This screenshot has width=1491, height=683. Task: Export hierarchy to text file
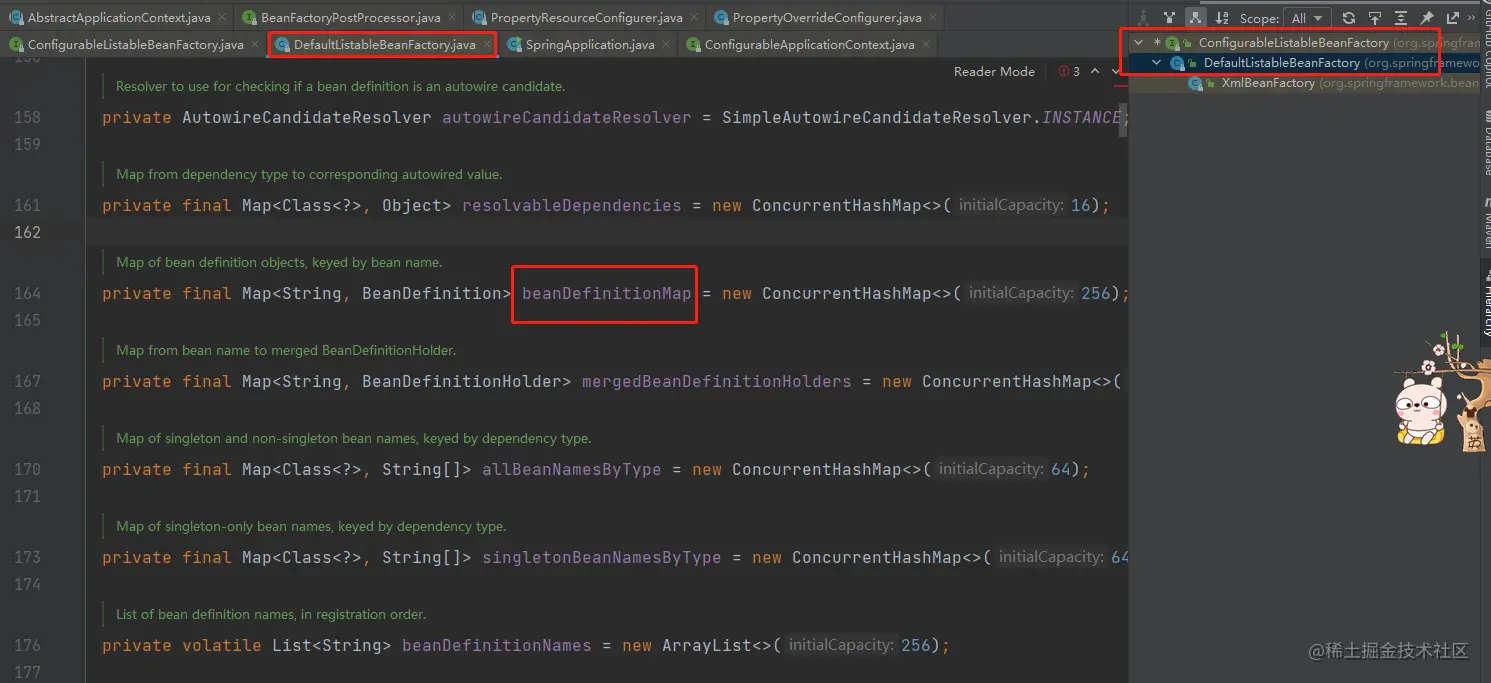coord(1453,18)
